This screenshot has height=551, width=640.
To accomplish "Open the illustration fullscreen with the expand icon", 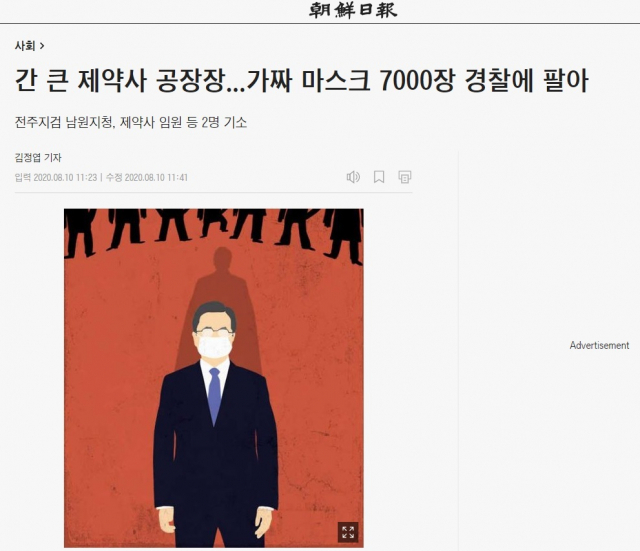I will tap(348, 532).
